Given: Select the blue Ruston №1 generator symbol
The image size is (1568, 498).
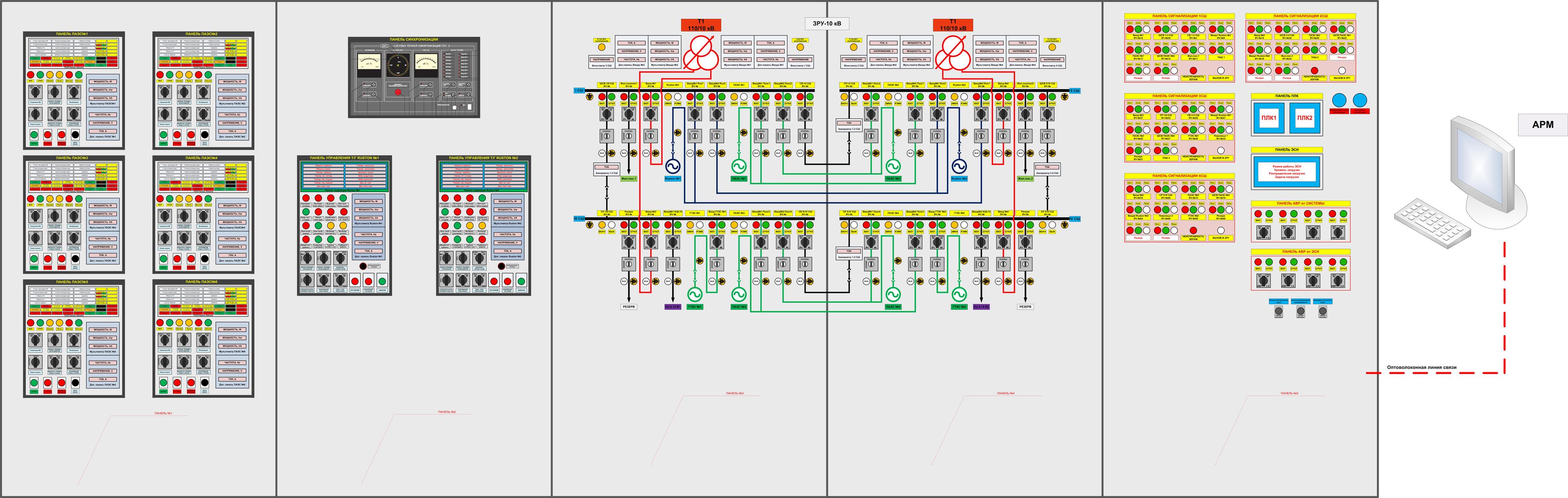Looking at the screenshot, I should (x=672, y=166).
